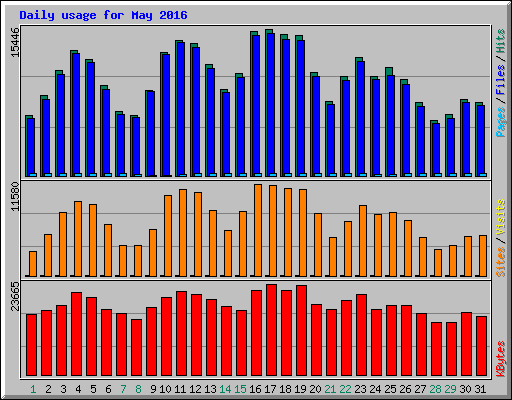Select day 28 on the x-axis
The height and width of the screenshot is (400, 512).
click(435, 389)
